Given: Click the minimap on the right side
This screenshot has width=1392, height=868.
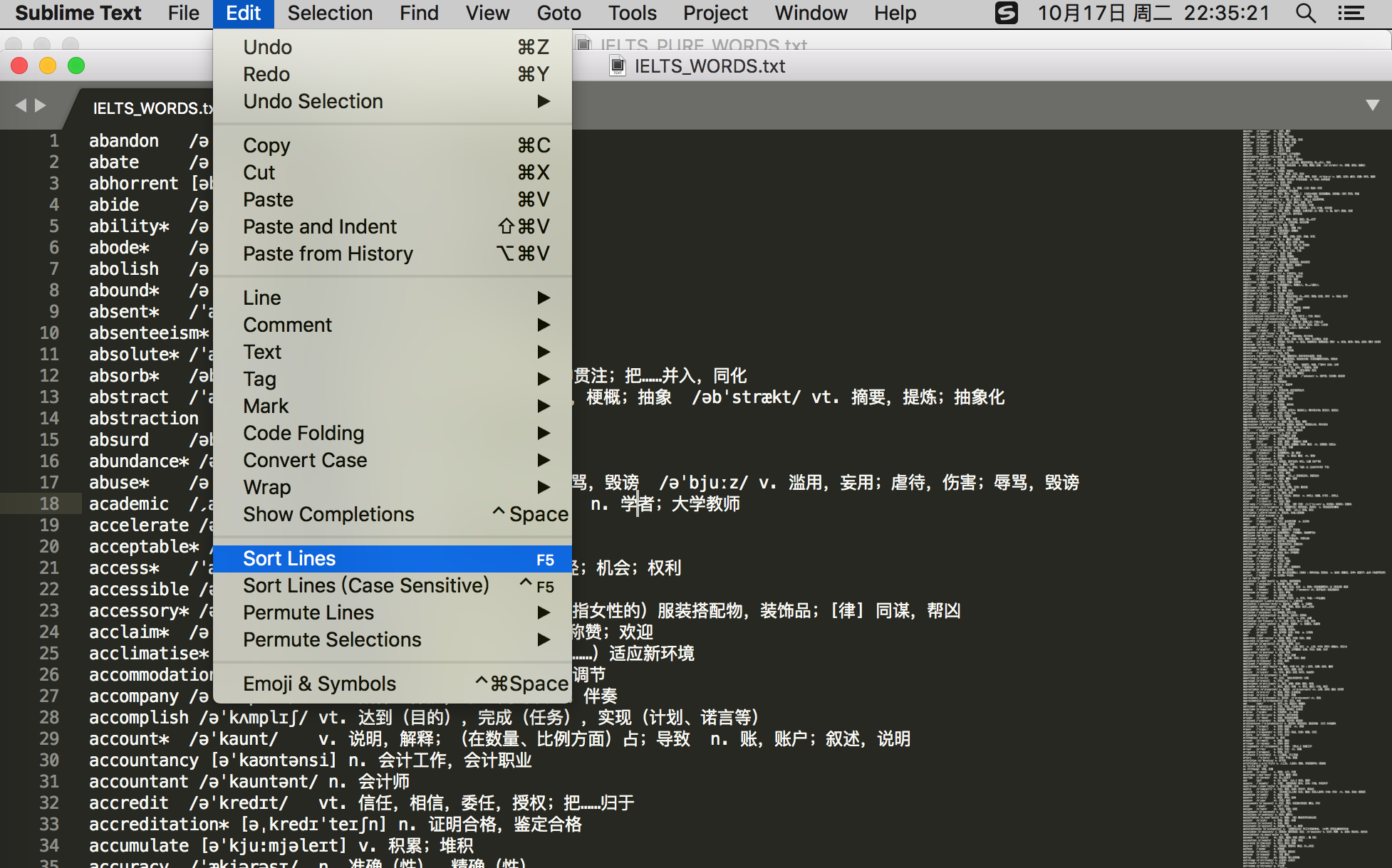Looking at the screenshot, I should tap(1314, 498).
